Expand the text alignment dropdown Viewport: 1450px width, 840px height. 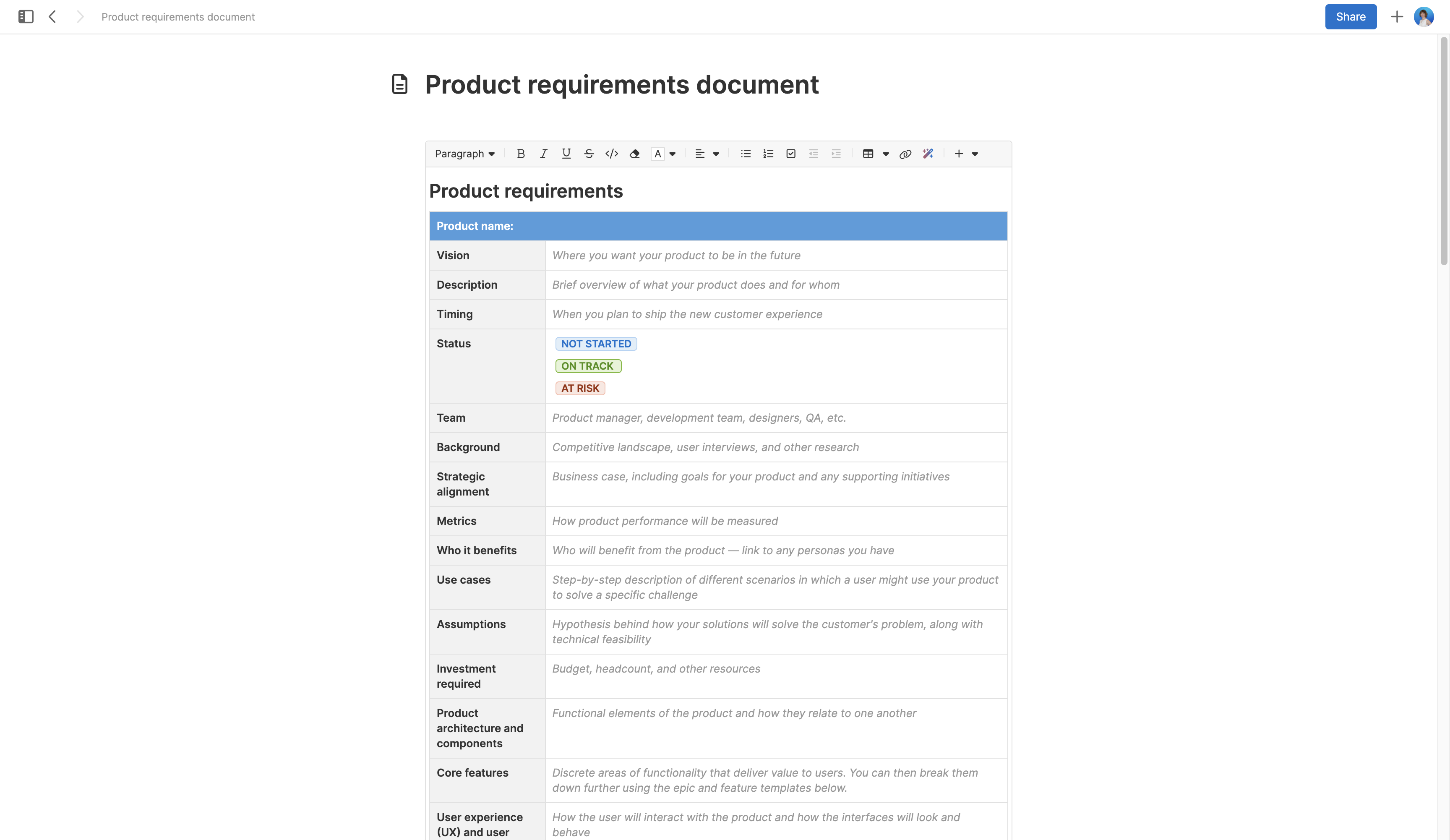coord(716,154)
